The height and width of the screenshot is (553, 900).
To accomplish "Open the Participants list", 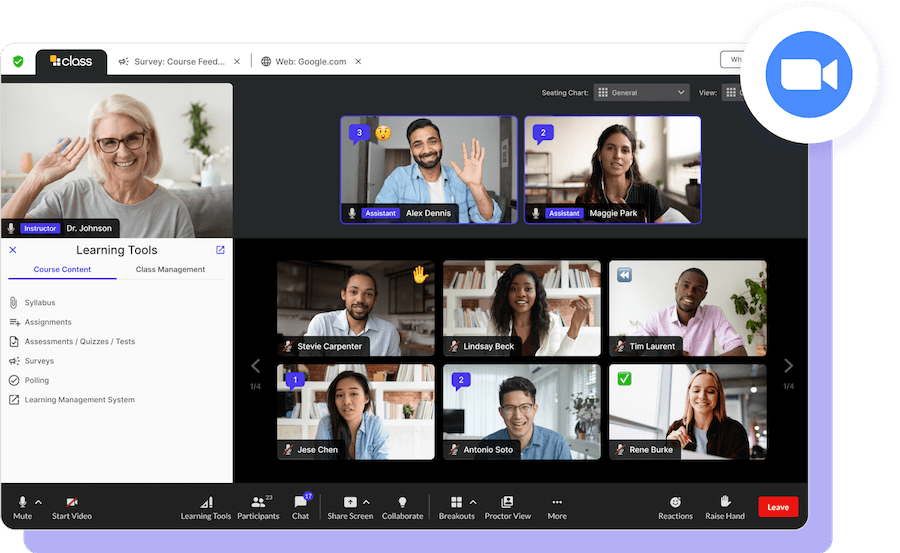I will (258, 503).
